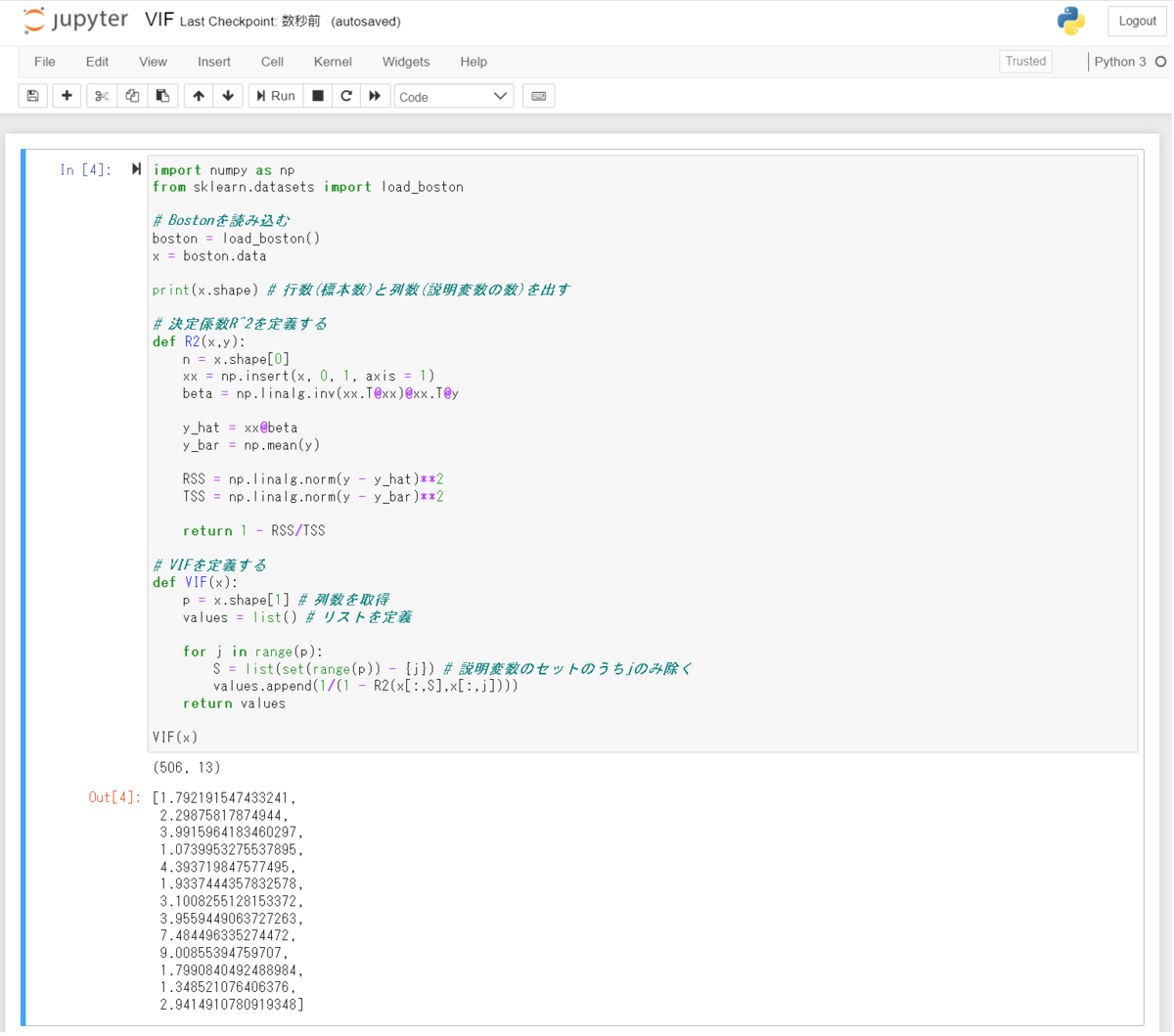The image size is (1174, 1036).
Task: Paste cells below icon
Action: coord(162,96)
